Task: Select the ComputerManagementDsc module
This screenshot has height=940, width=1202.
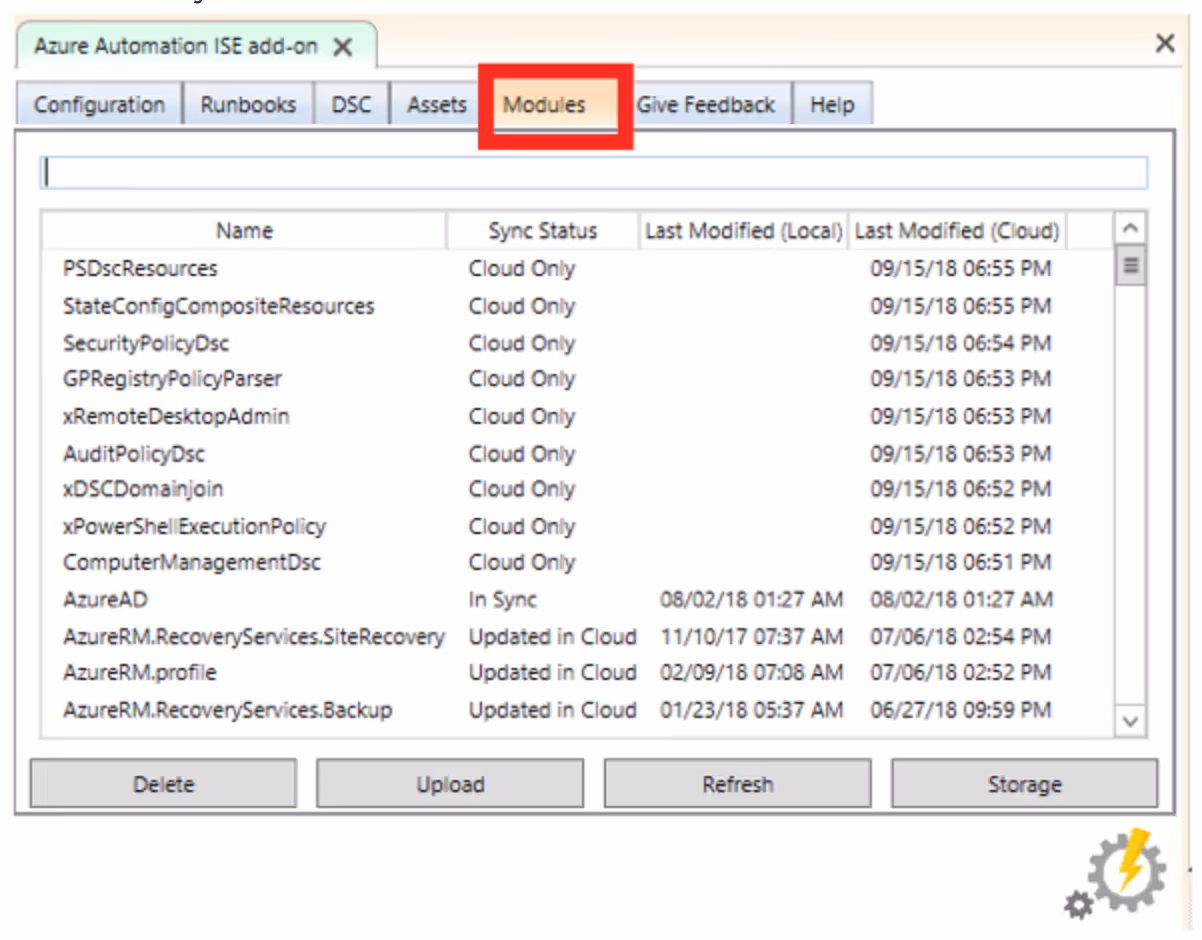Action: pos(577,562)
